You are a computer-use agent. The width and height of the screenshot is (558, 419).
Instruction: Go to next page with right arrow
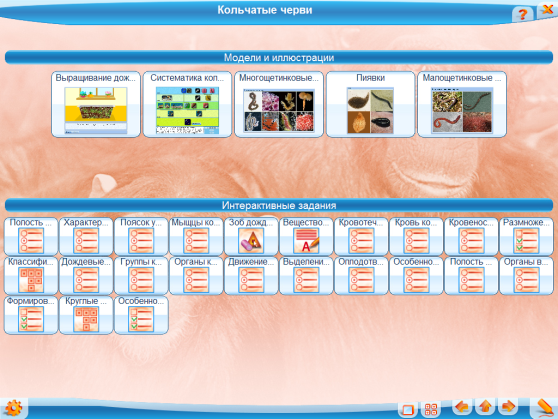[508, 407]
